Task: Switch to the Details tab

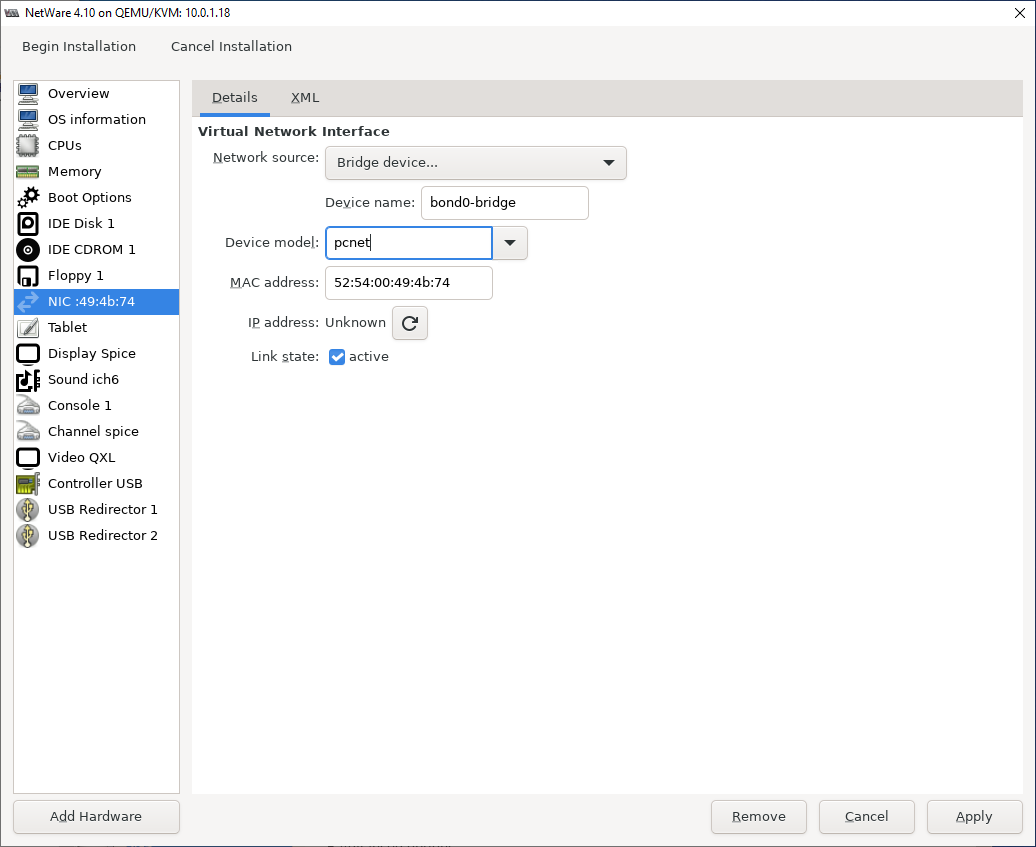Action: coord(235,98)
